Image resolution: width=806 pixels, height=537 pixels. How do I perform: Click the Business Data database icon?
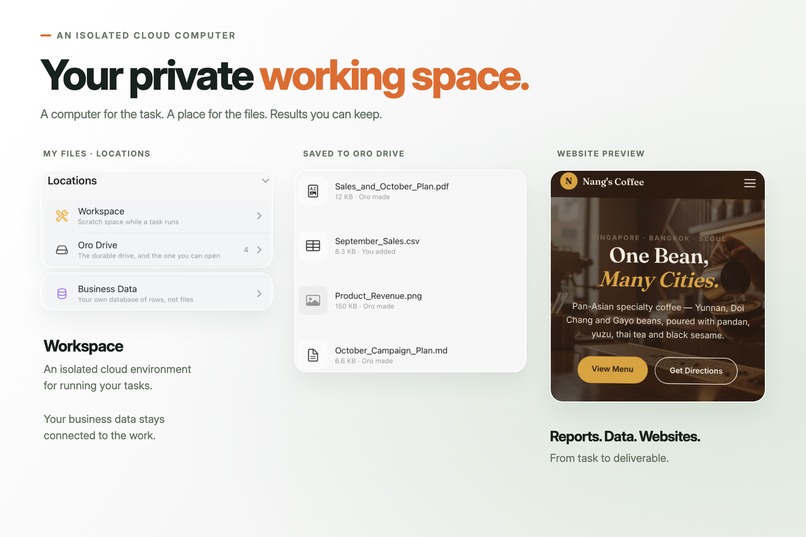(62, 293)
